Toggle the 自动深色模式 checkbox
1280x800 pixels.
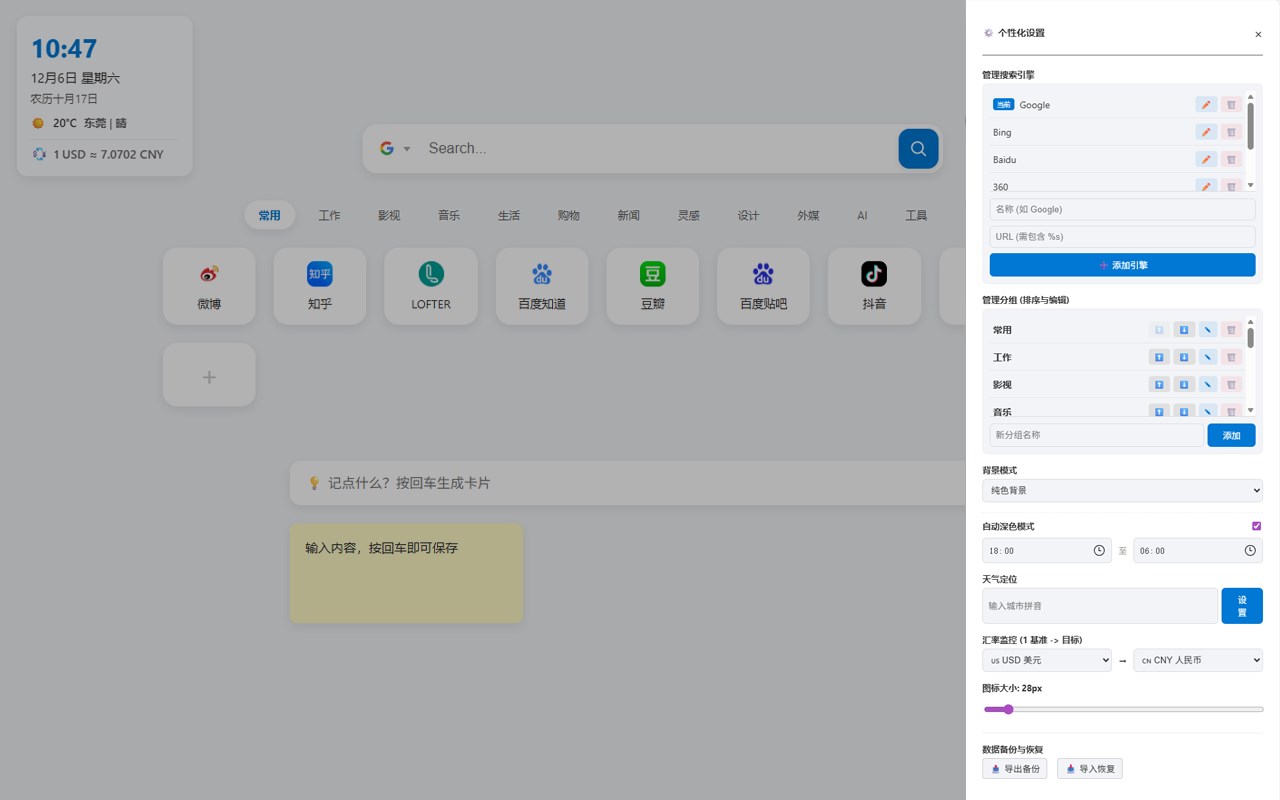coord(1257,526)
